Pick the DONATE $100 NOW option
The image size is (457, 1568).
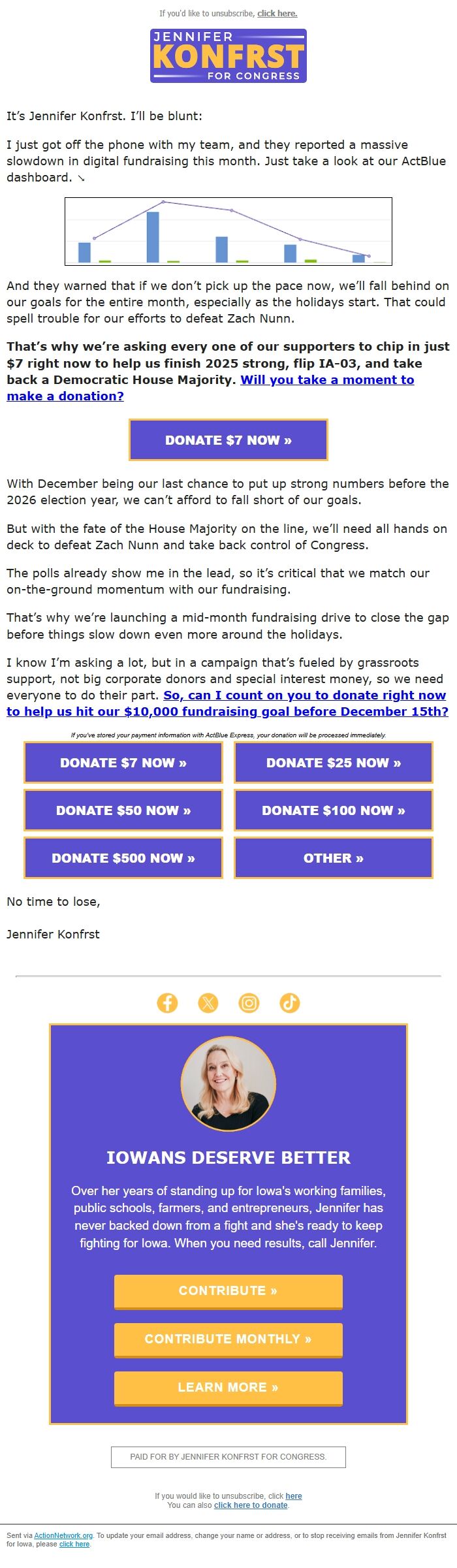tap(334, 810)
